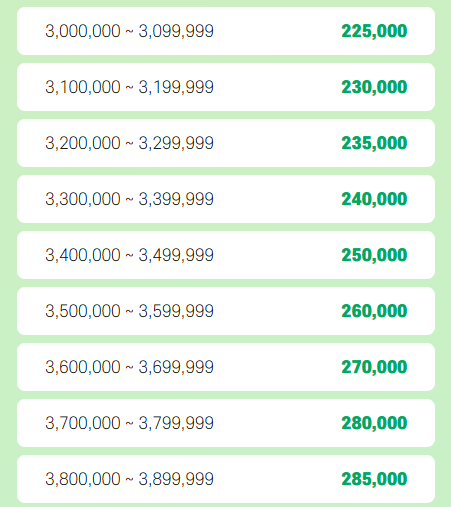The height and width of the screenshot is (507, 451).
Task: Click empty middle of the 3,700,000 card
Action: tap(277, 423)
